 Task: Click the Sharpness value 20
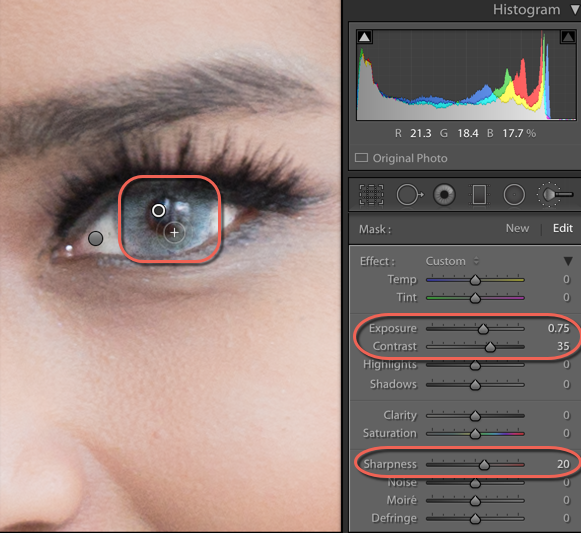(563, 464)
